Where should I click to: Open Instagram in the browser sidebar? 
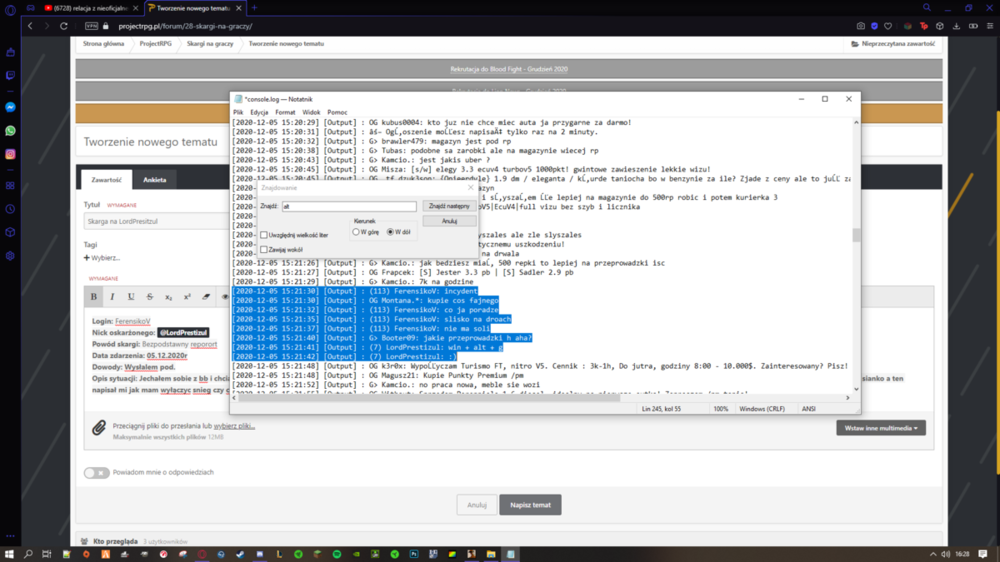(x=10, y=154)
